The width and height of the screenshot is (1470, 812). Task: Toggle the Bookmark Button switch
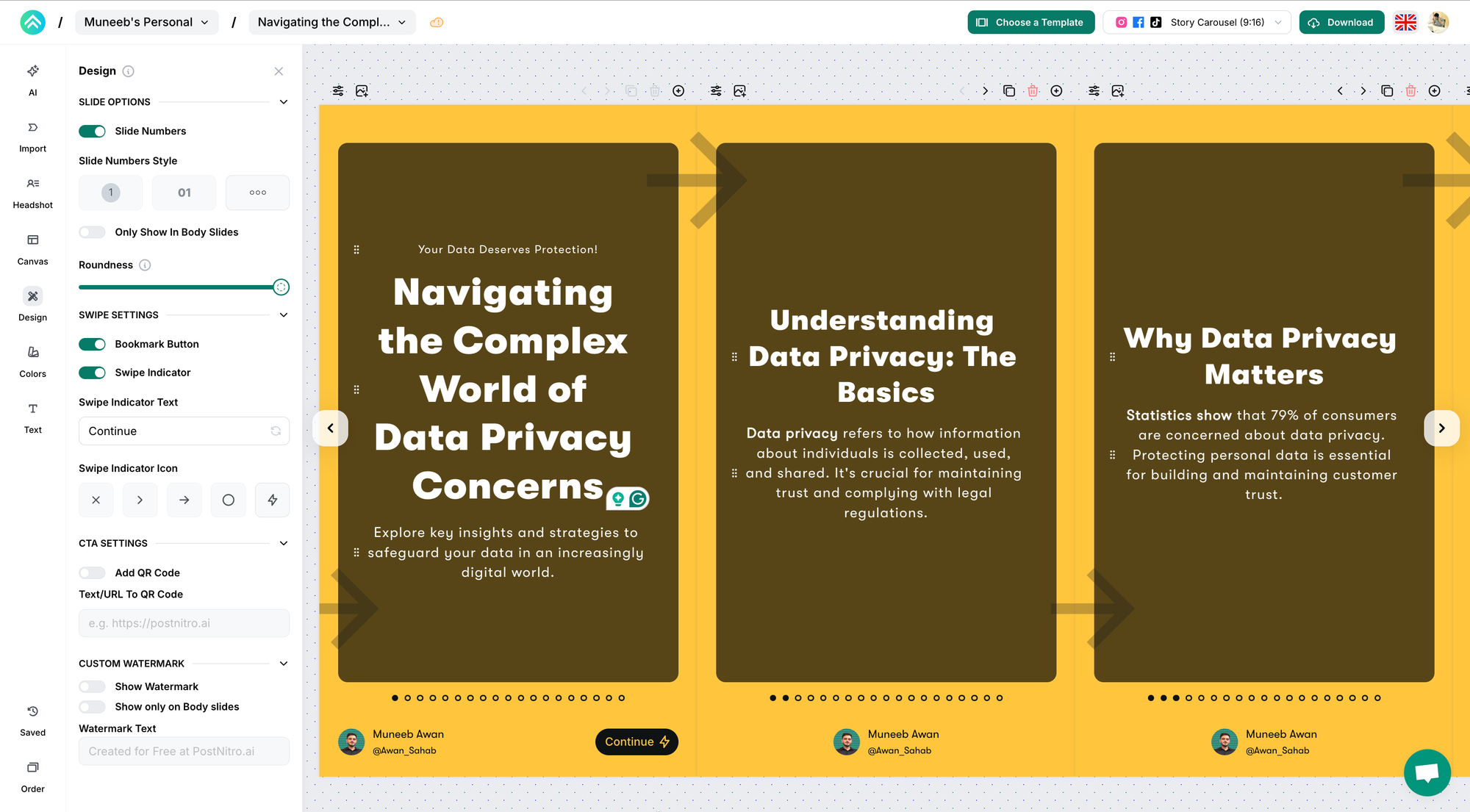[x=92, y=344]
